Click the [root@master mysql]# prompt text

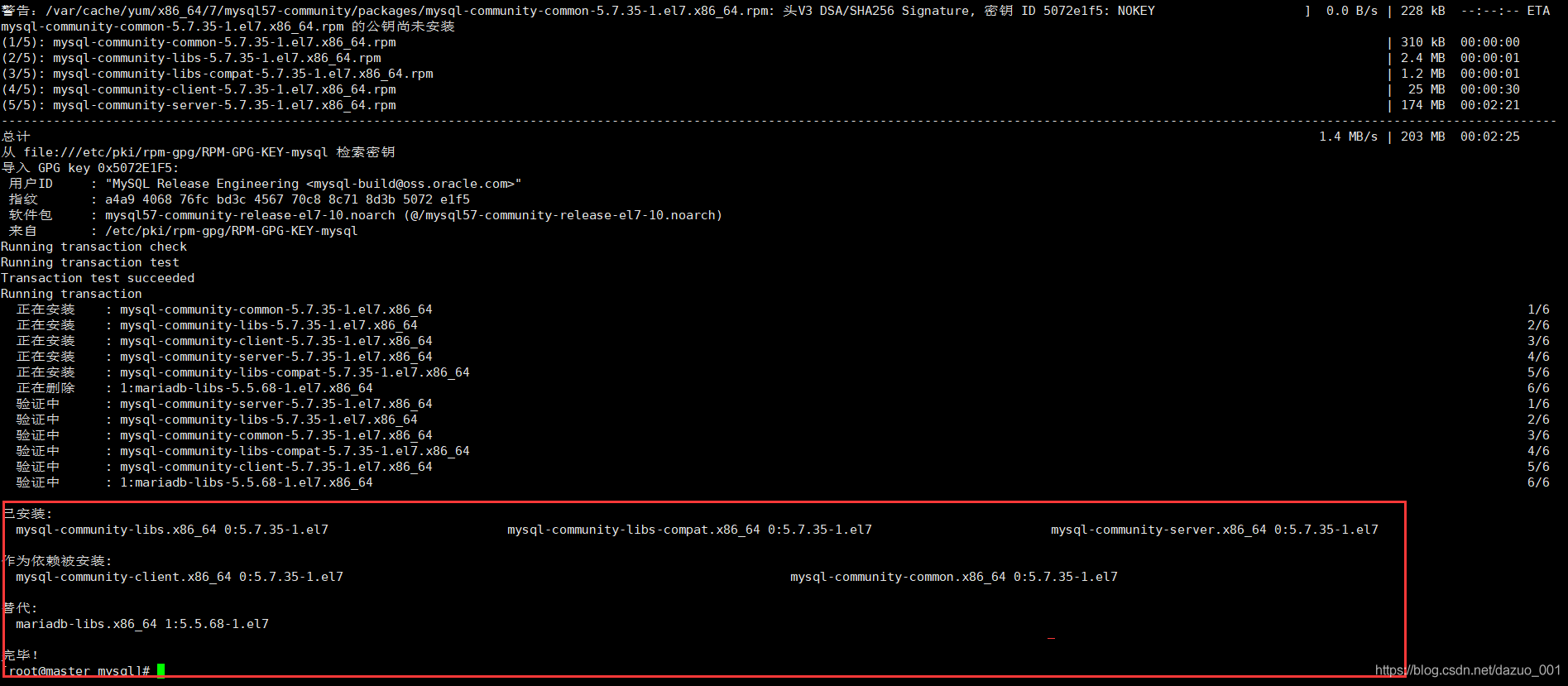tap(78, 670)
